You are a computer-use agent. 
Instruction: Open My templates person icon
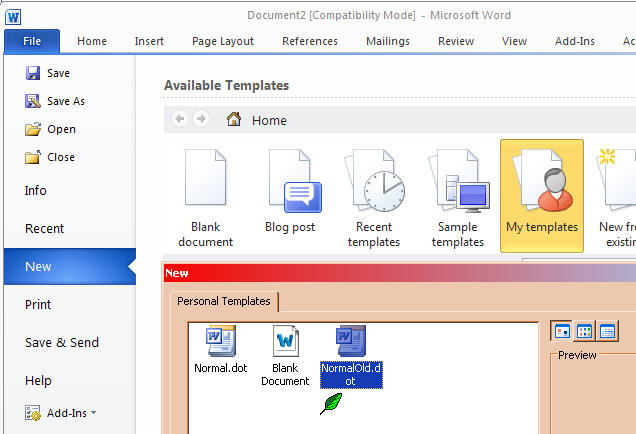pyautogui.click(x=542, y=180)
